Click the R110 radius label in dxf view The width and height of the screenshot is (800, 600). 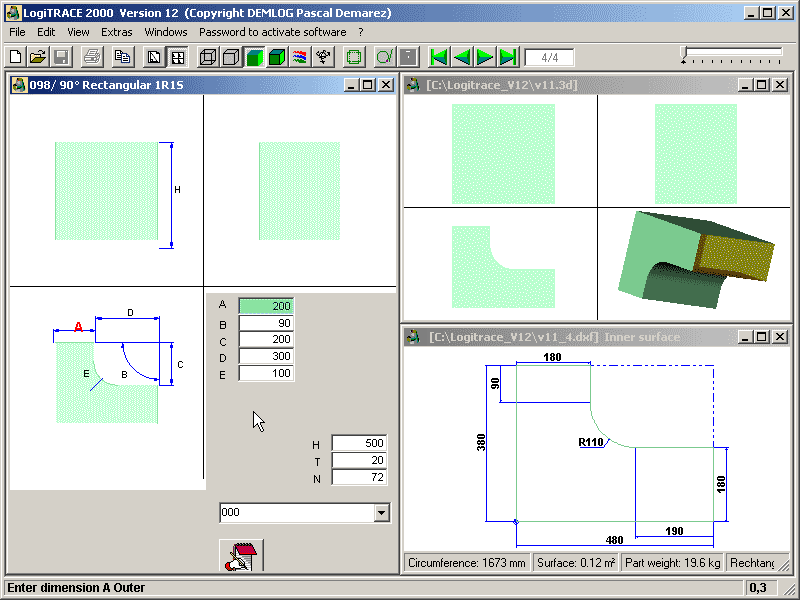coord(591,442)
